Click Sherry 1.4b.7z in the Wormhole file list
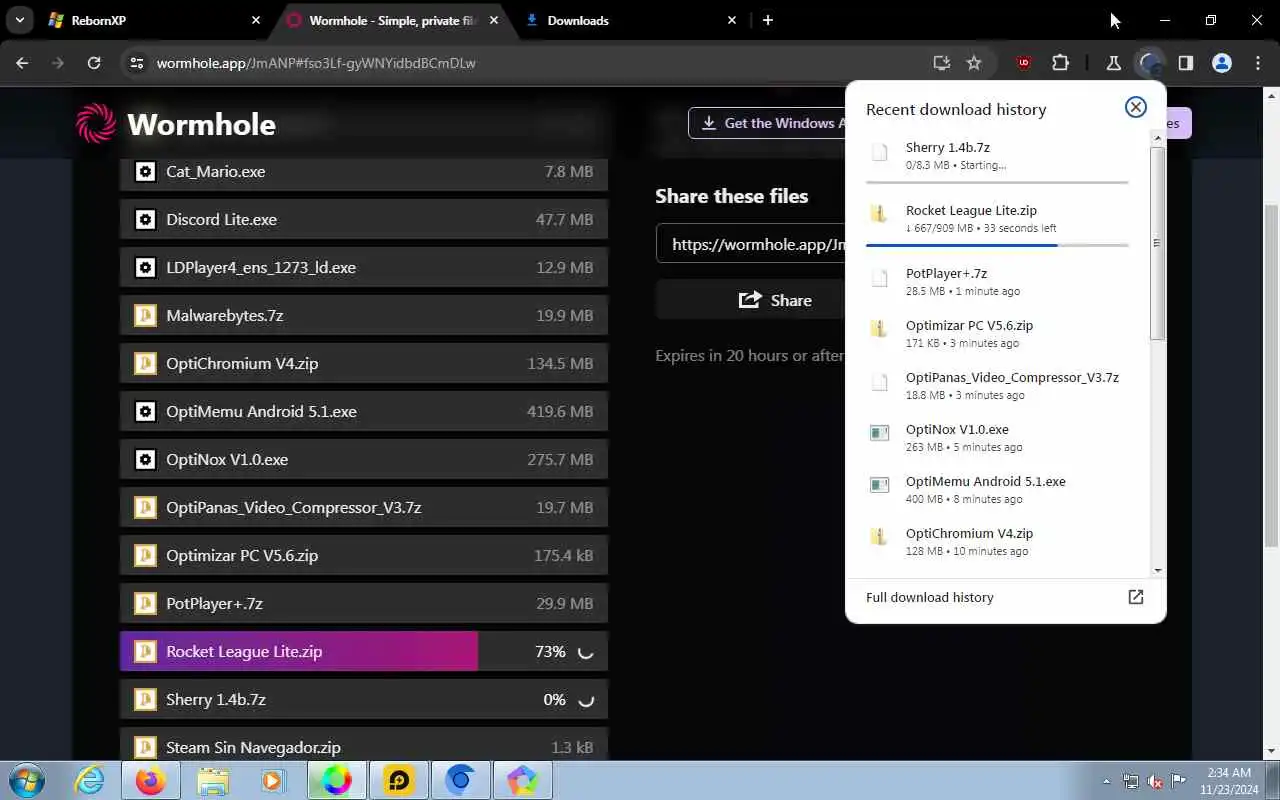The image size is (1280, 800). pyautogui.click(x=364, y=699)
